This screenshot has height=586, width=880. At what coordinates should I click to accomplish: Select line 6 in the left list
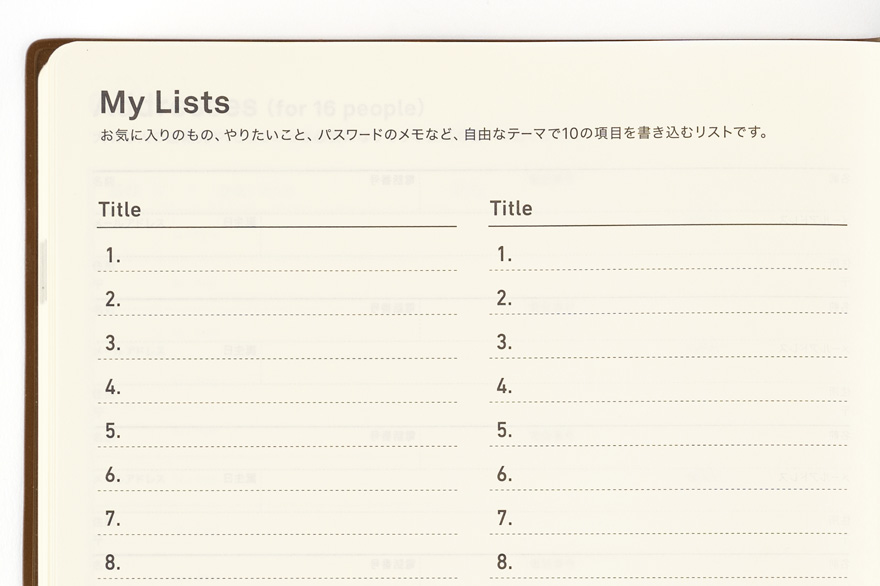coord(277,476)
